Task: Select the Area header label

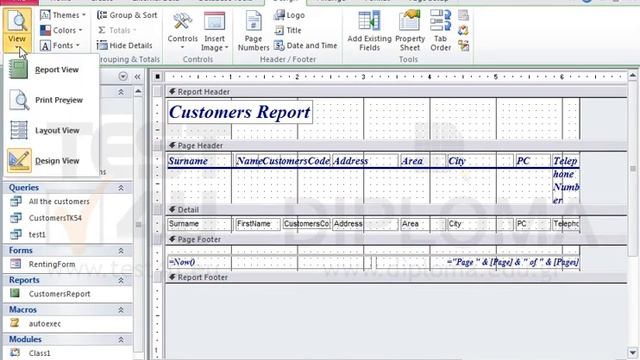Action: 422,161
